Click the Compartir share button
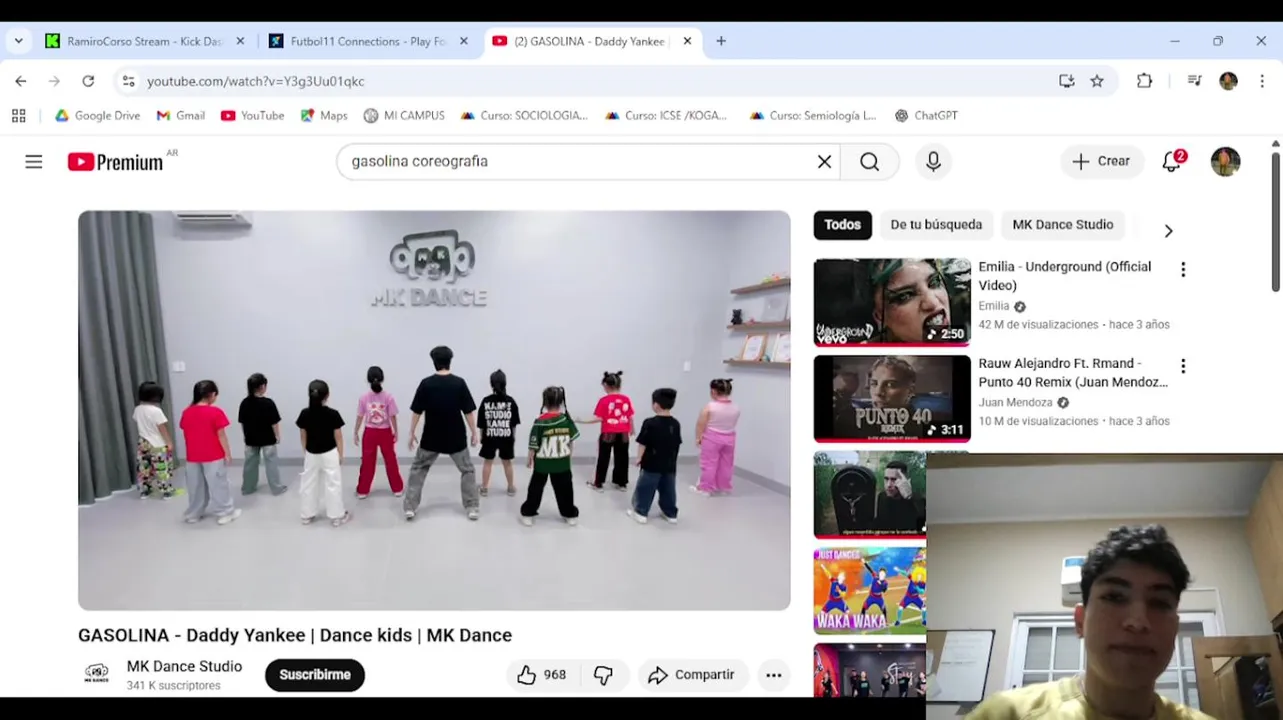 (x=692, y=675)
